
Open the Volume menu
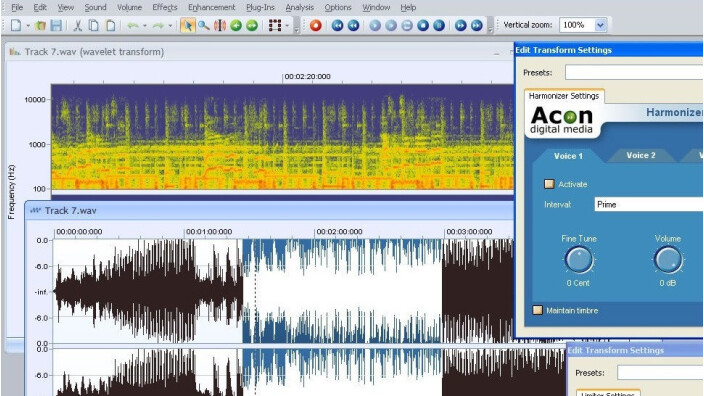coord(129,7)
